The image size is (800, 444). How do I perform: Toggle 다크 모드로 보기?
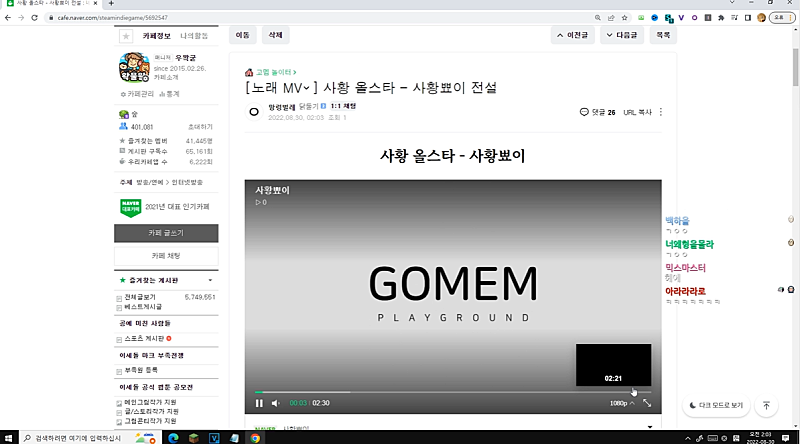point(716,405)
